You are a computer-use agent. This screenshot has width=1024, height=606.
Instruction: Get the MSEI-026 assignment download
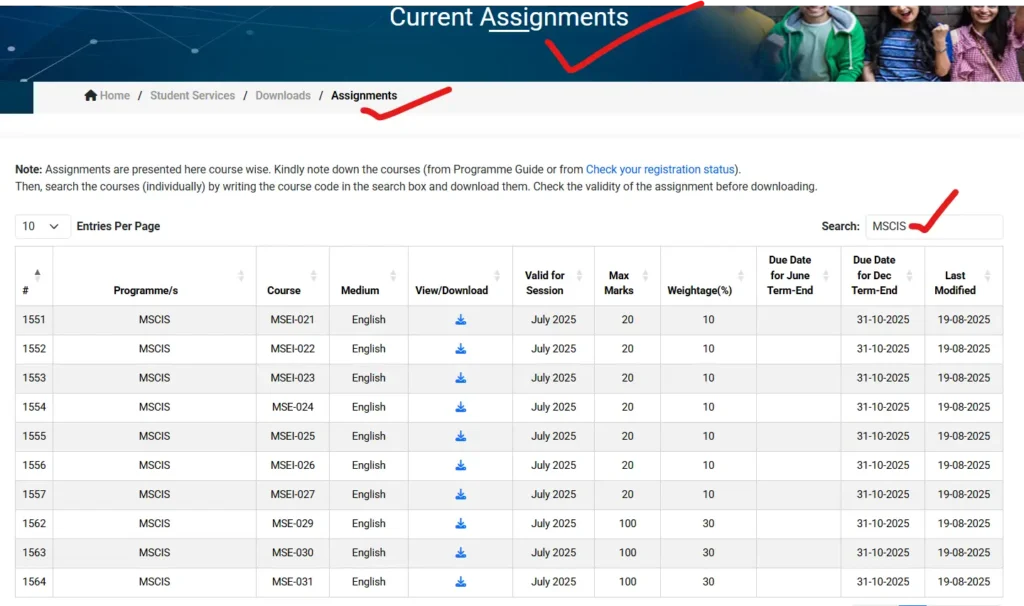point(461,465)
